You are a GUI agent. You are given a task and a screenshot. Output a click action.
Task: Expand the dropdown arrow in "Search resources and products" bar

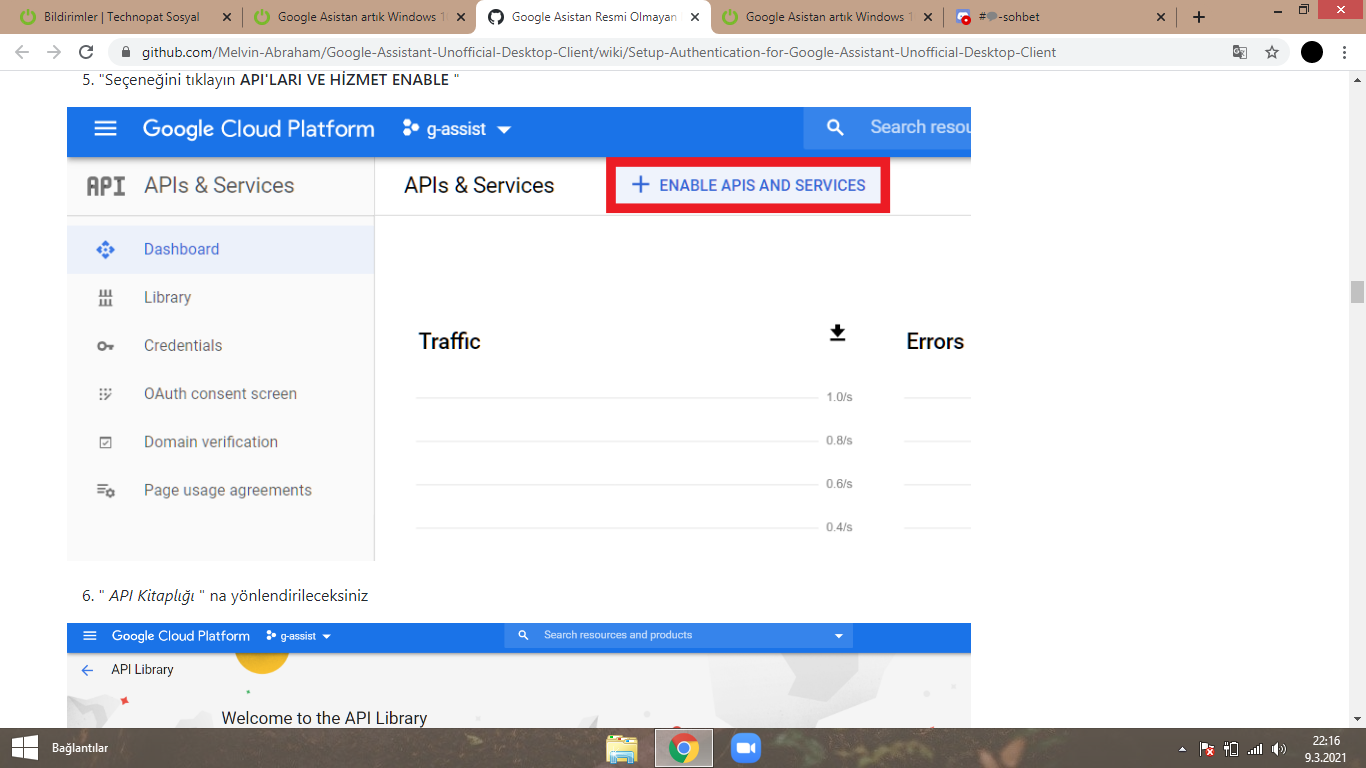coord(839,636)
